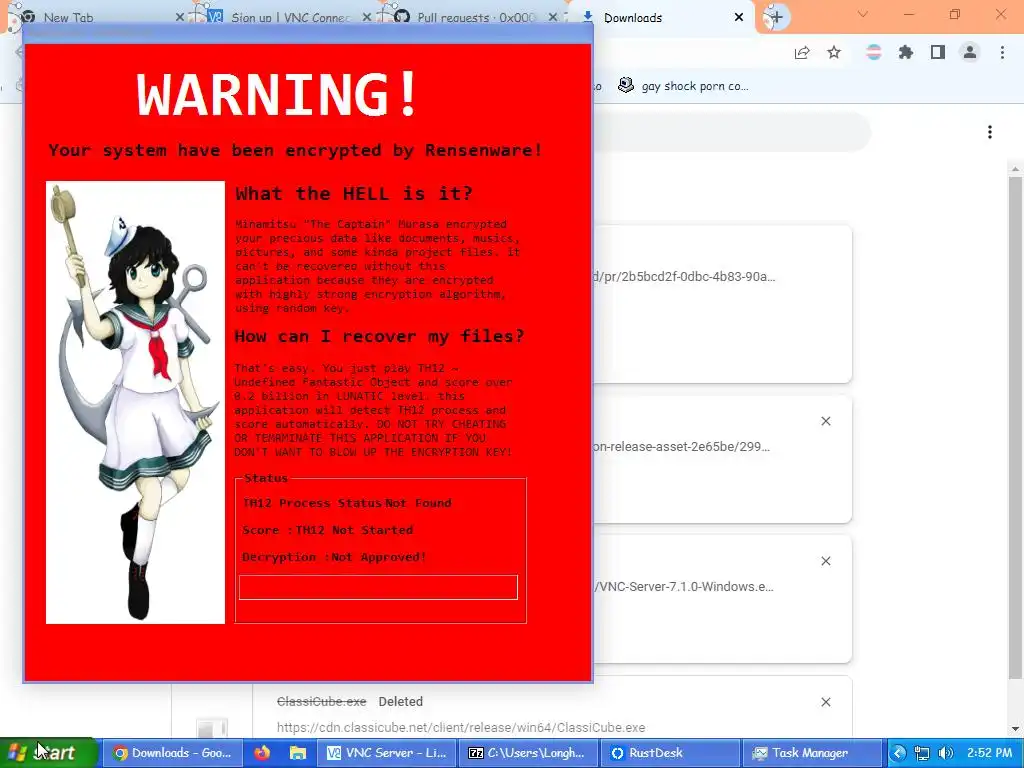Expand hidden tray icons arrow

(x=899, y=753)
